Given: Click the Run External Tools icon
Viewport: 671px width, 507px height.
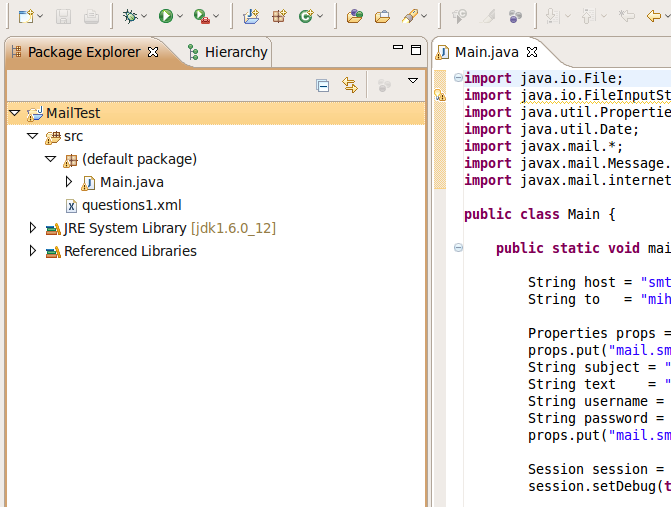Looking at the screenshot, I should pos(202,17).
